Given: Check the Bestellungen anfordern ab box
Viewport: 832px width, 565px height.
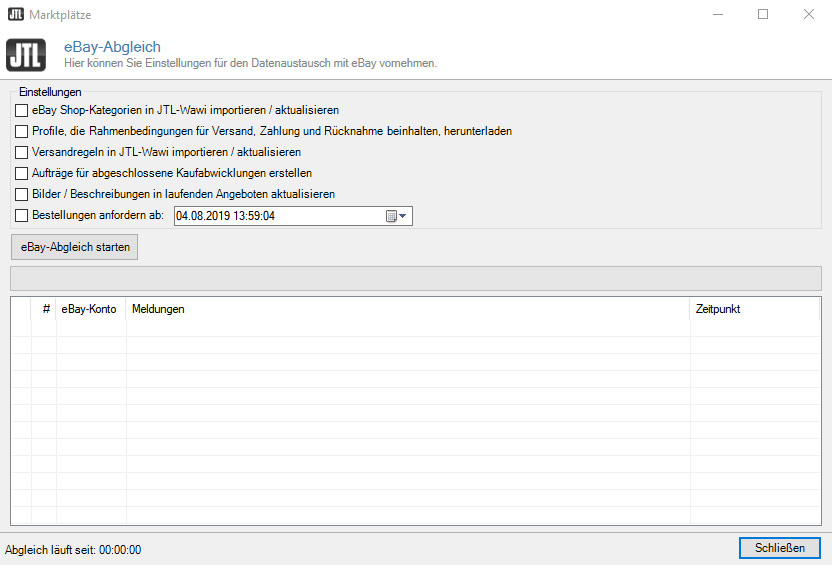Looking at the screenshot, I should click(22, 215).
